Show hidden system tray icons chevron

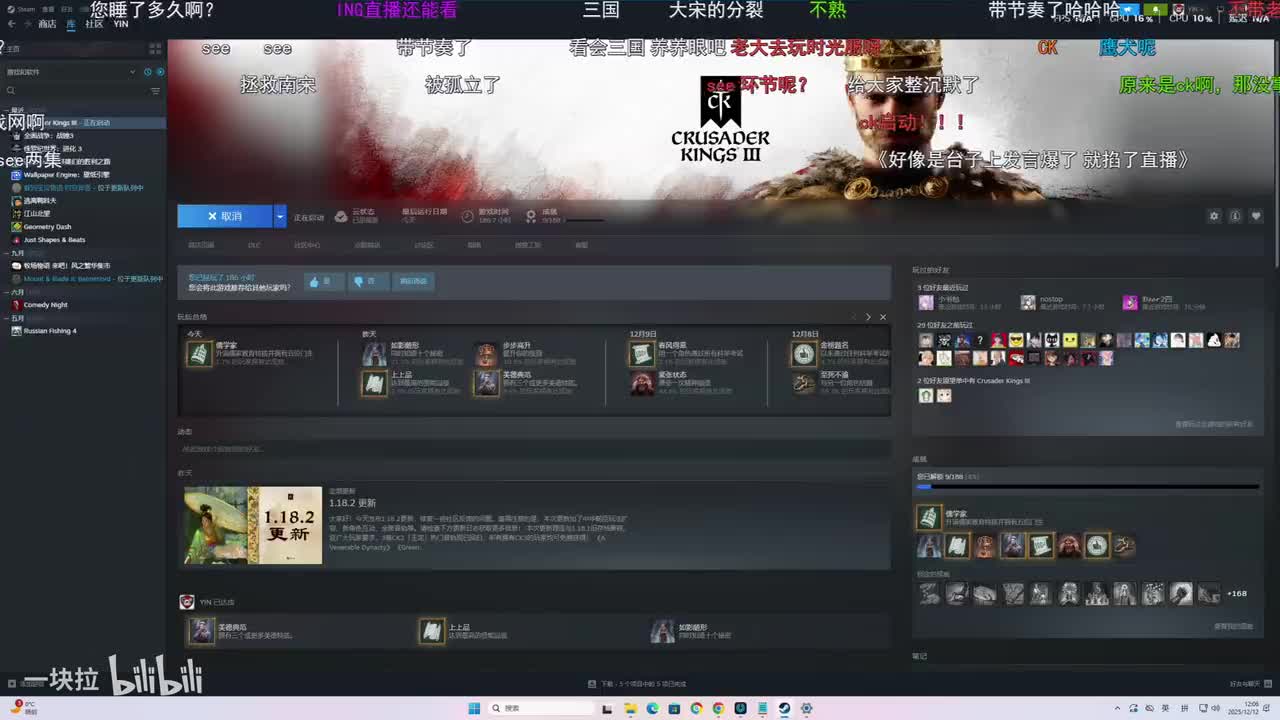coord(1118,709)
